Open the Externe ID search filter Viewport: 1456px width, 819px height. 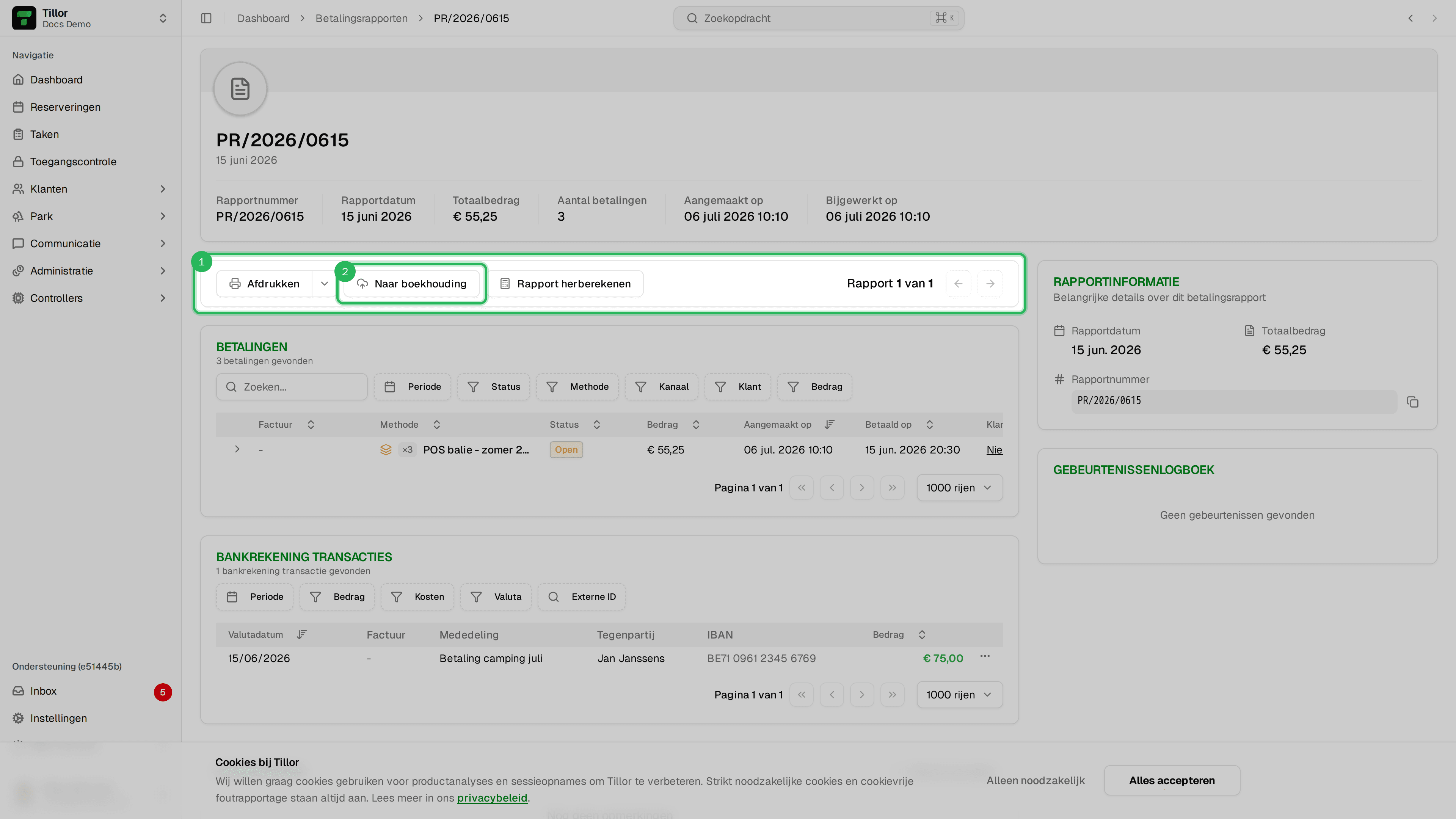(582, 597)
